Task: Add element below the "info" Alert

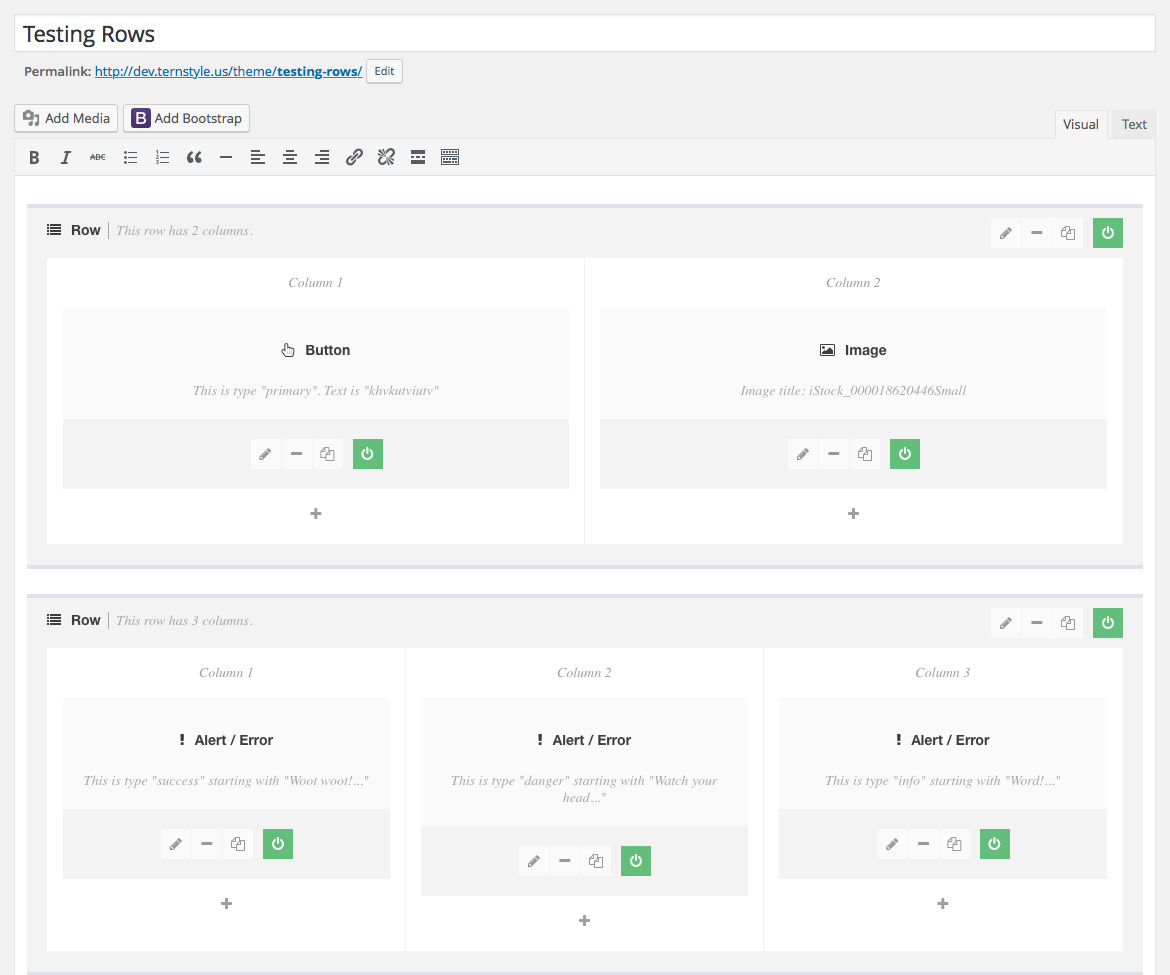Action: 942,903
